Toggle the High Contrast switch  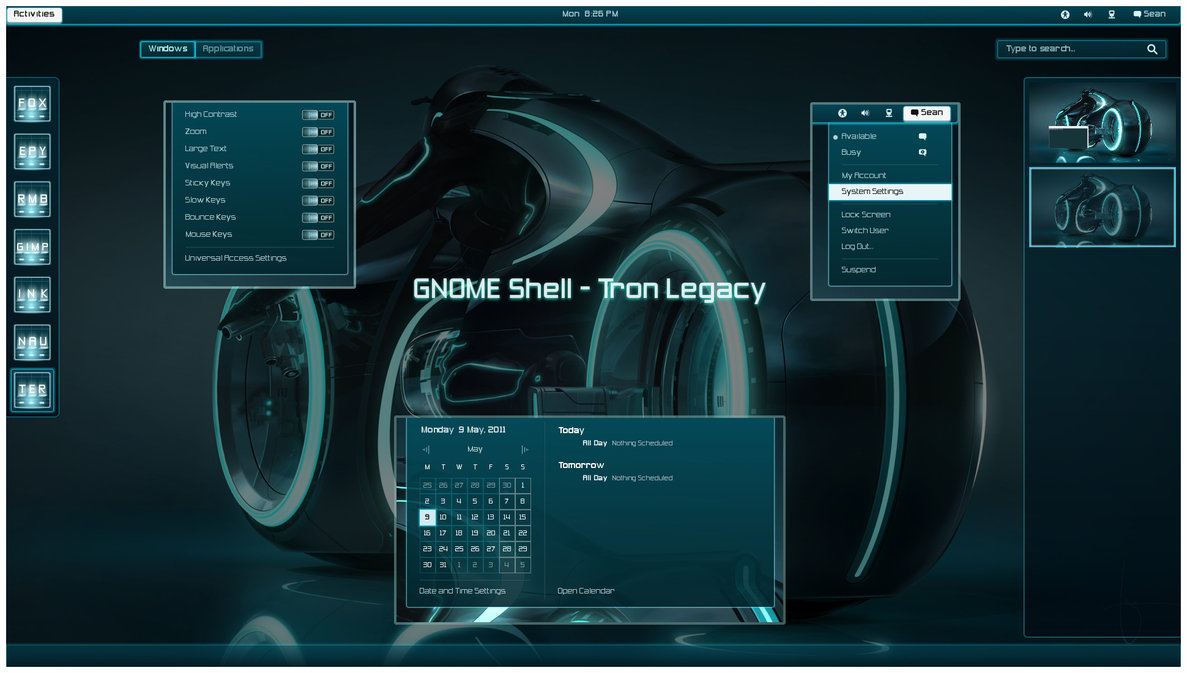pos(318,115)
